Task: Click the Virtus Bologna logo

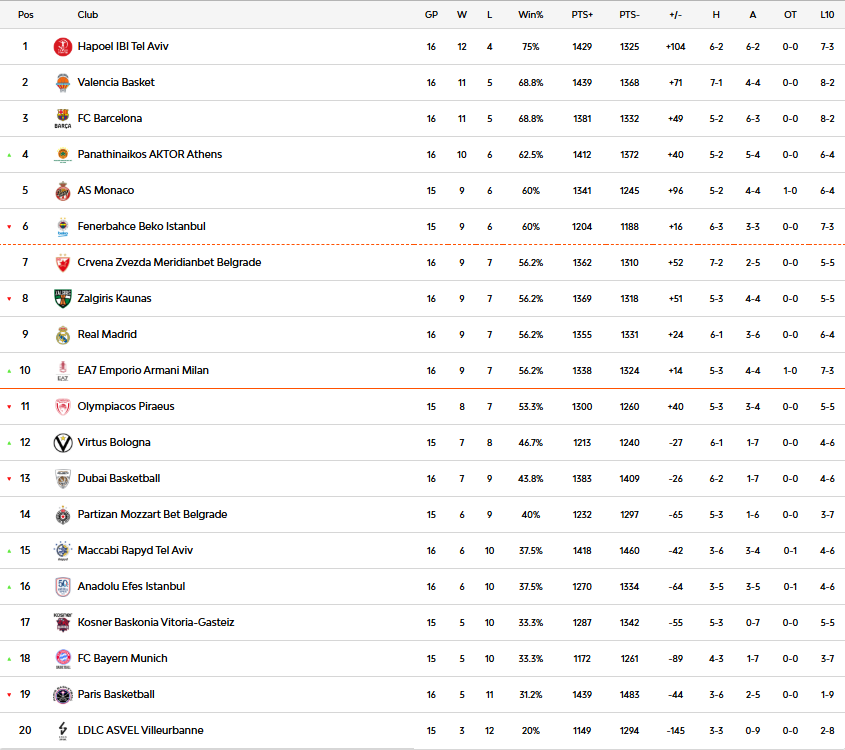Action: [x=63, y=443]
